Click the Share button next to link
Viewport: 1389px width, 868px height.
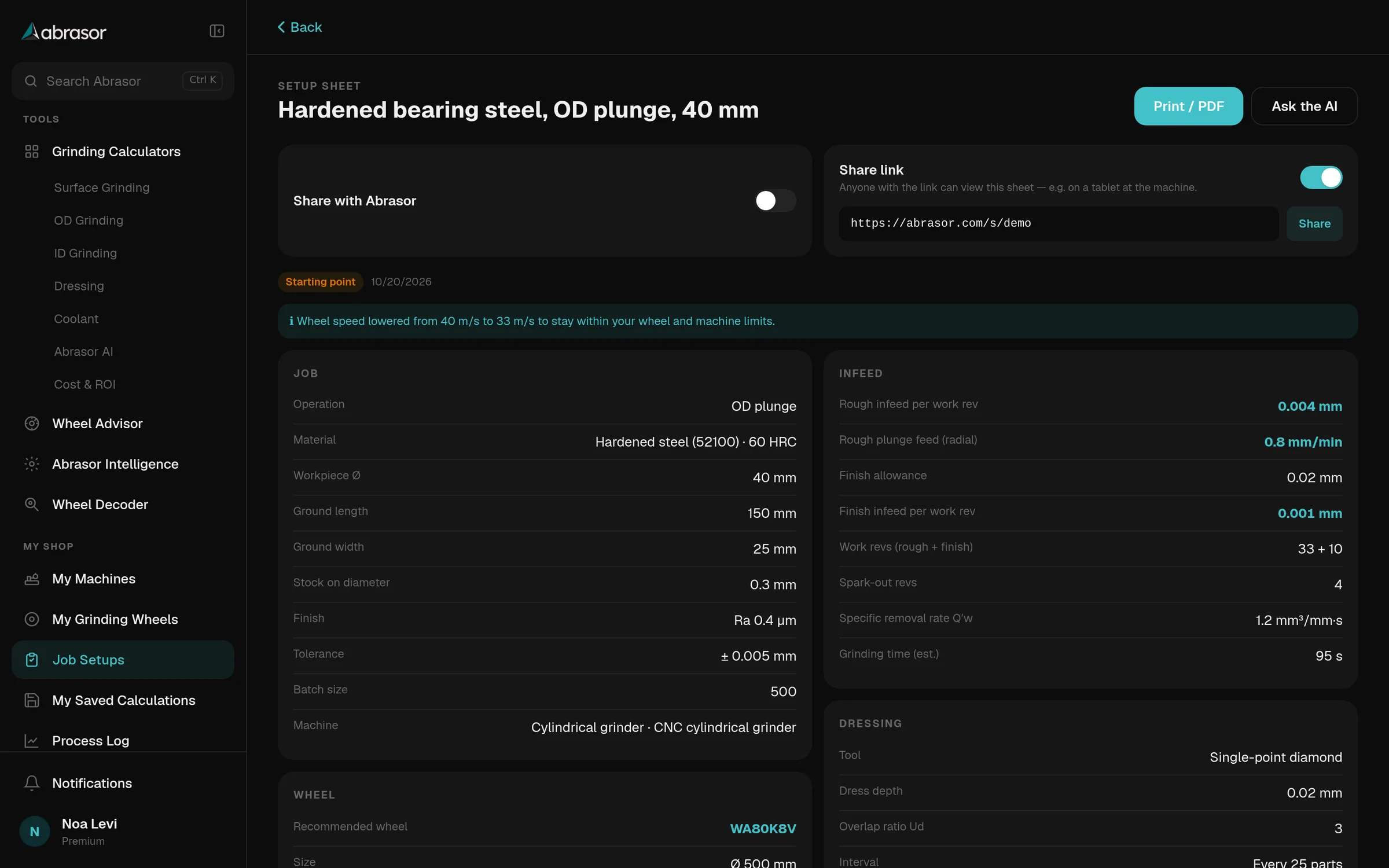[x=1314, y=223]
